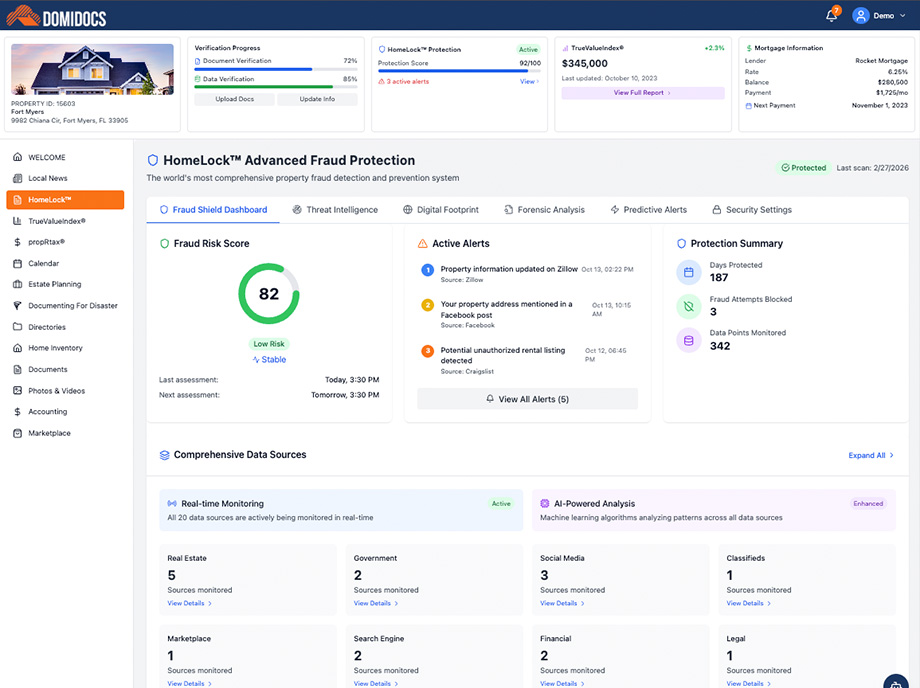Open the propRtax® dollar icon

[x=18, y=242]
